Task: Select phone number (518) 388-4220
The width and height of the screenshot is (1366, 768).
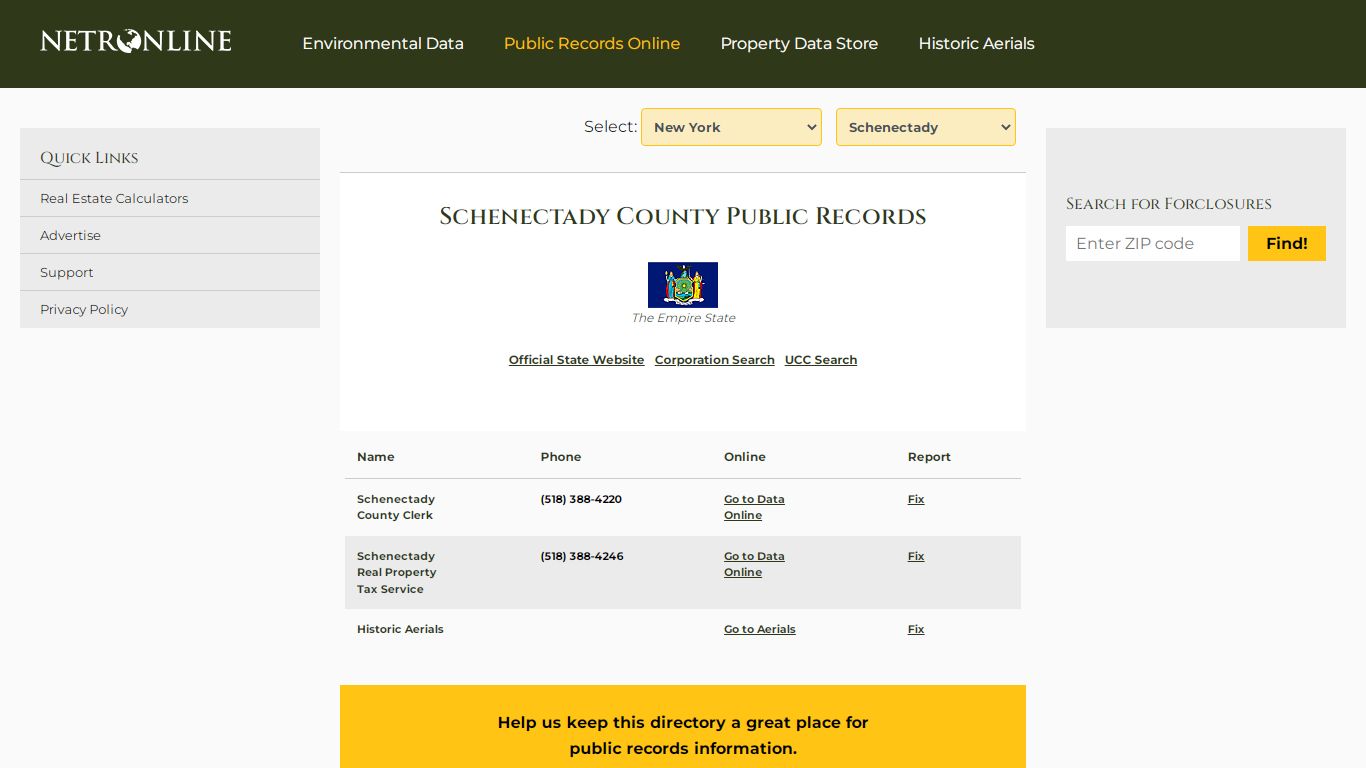Action: click(581, 499)
